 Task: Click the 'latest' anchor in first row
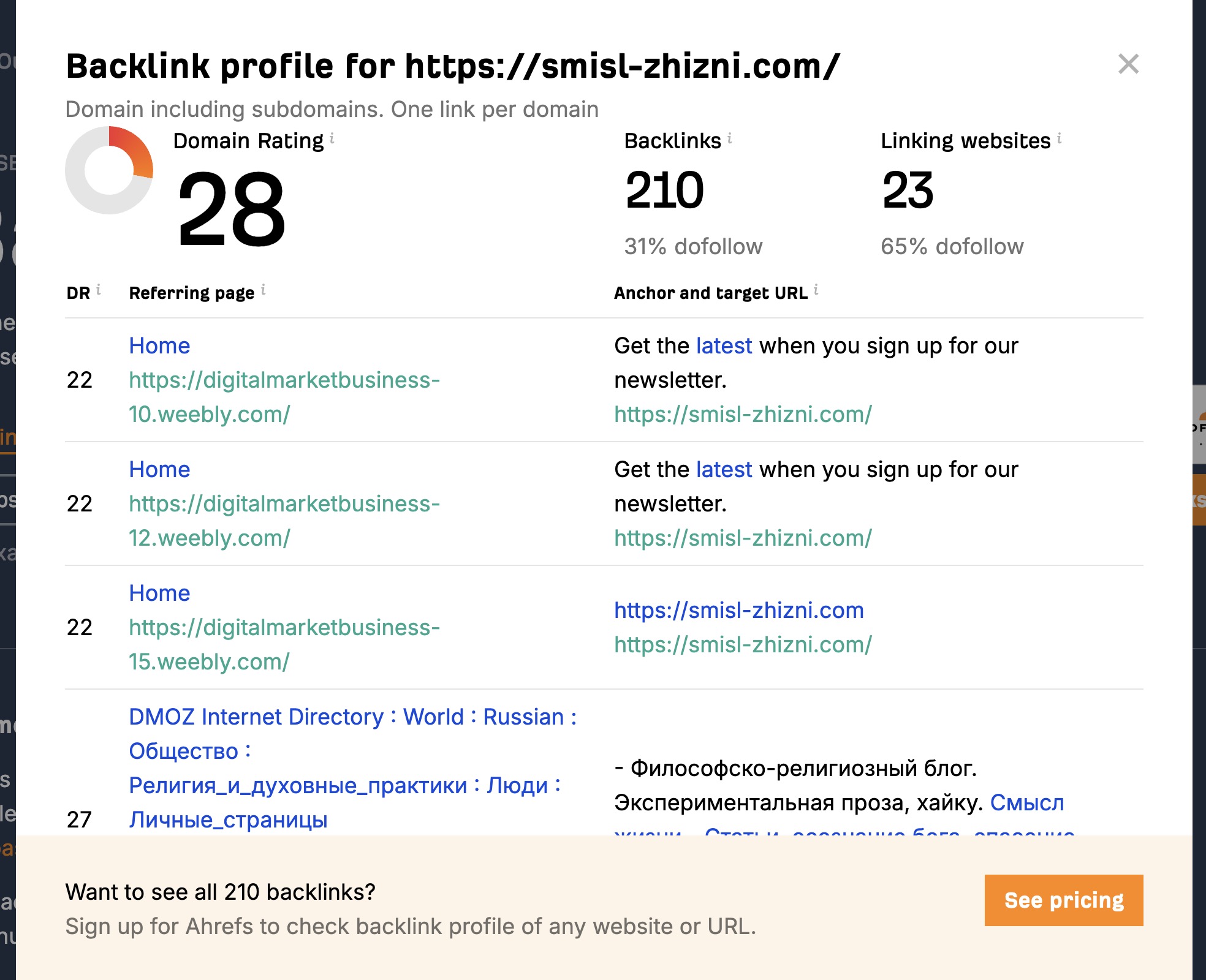[724, 345]
